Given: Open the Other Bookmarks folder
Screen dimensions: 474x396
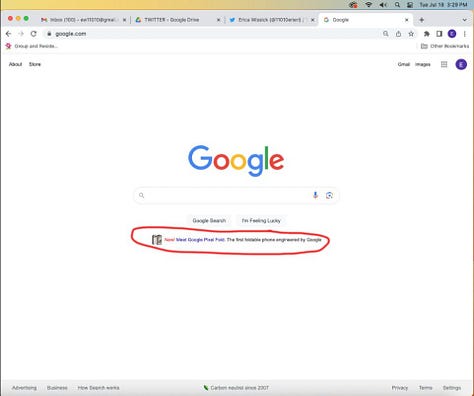Looking at the screenshot, I should click(x=445, y=46).
